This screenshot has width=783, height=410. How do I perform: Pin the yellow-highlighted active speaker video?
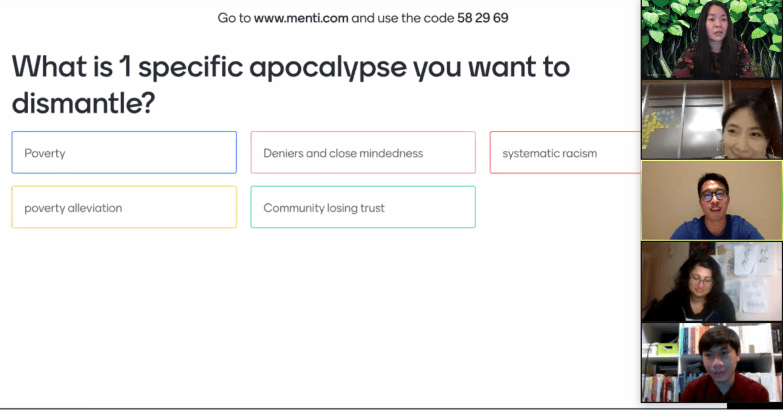711,200
